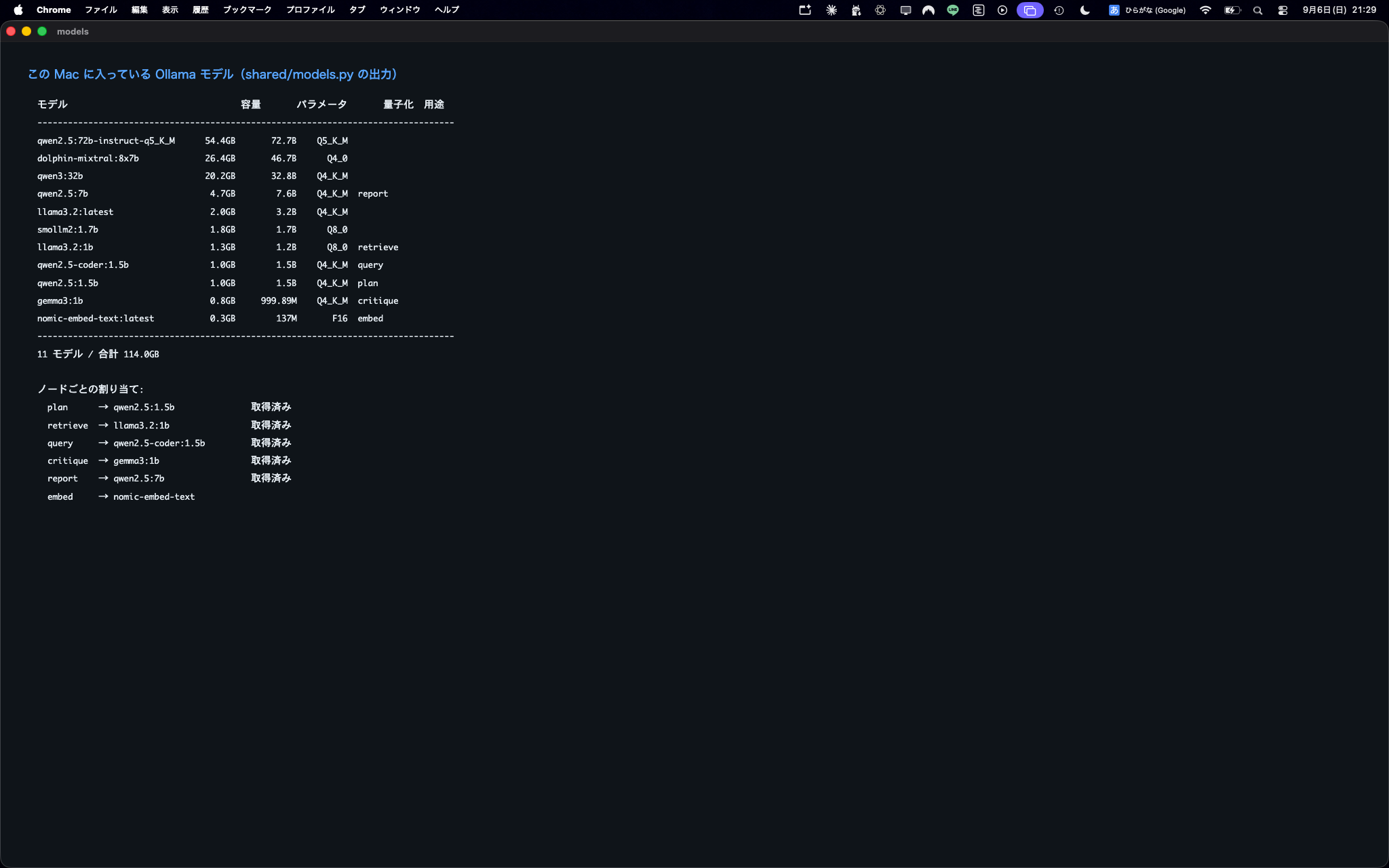Click the text-lines note icon in menu bar
This screenshot has width=1389, height=868.
click(978, 10)
